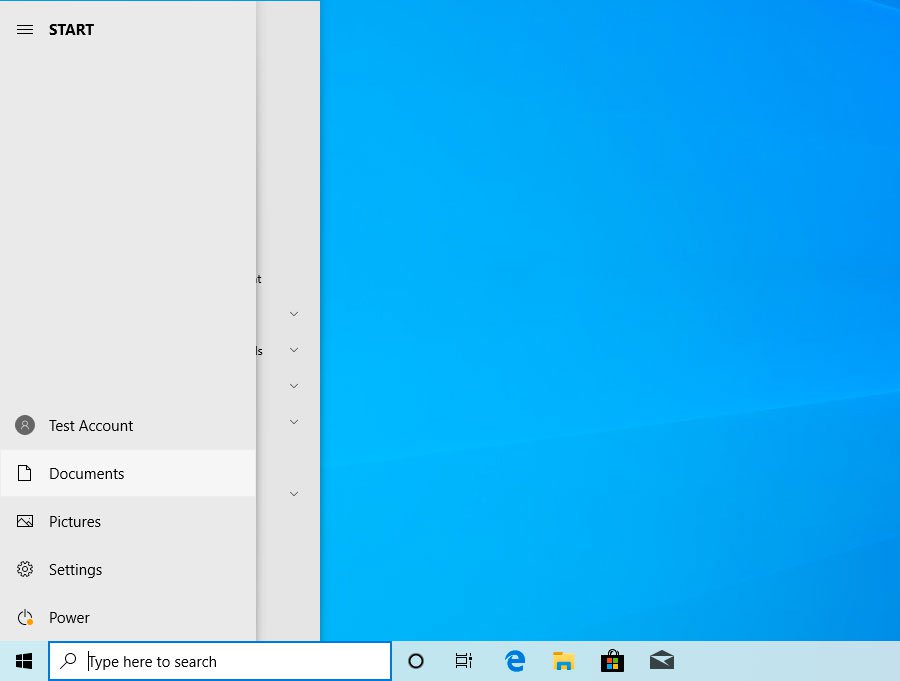
Task: Open Task View on the taskbar
Action: coord(463,660)
